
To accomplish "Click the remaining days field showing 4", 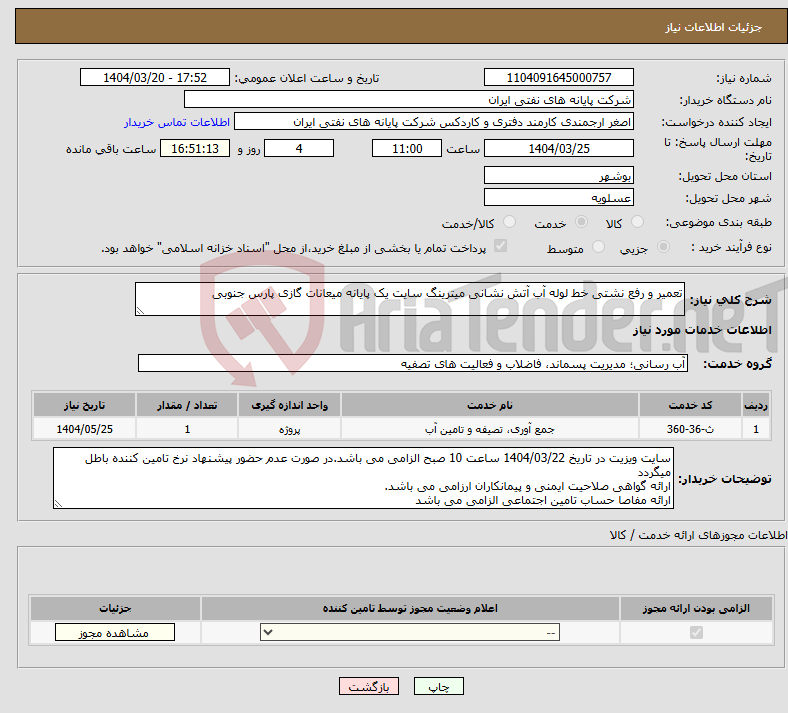I will coord(299,148).
